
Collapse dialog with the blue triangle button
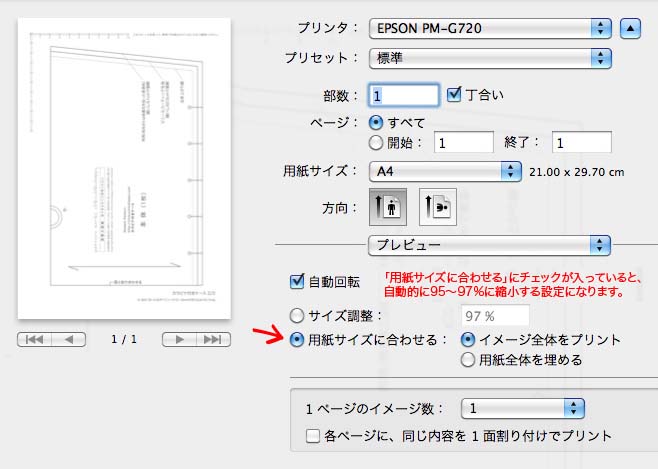tap(630, 29)
